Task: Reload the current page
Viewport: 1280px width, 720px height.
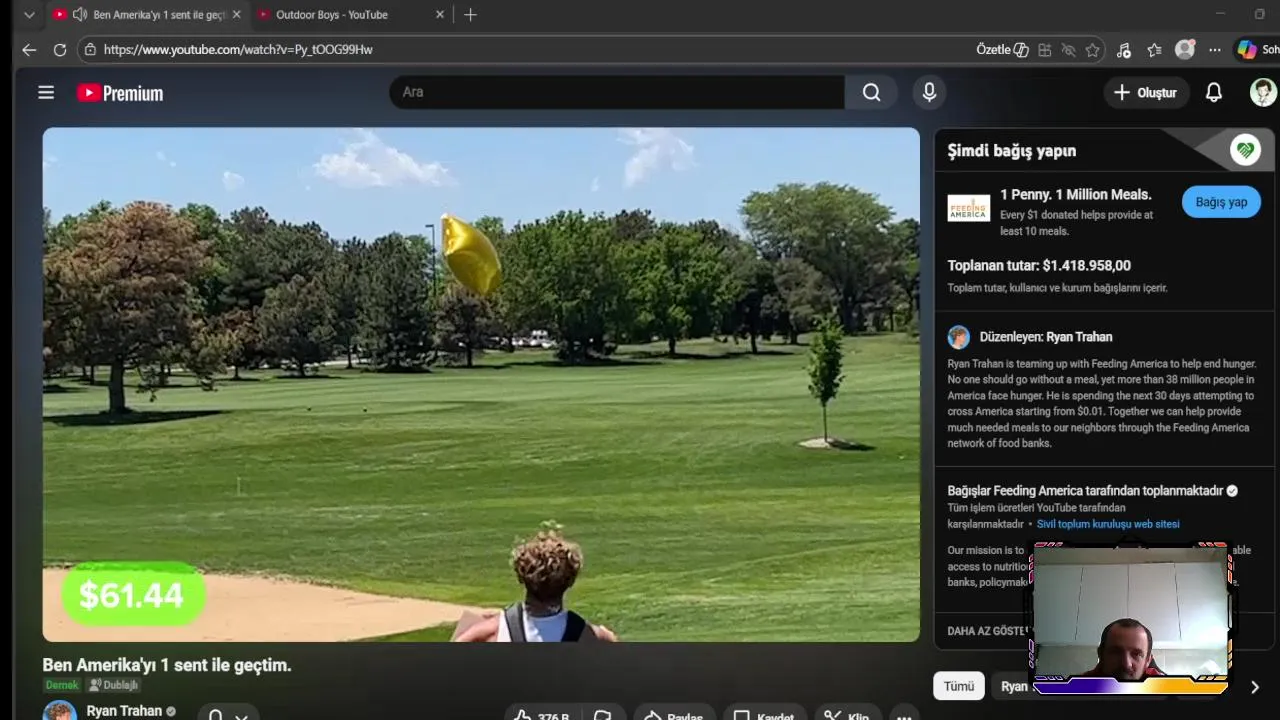Action: 60,50
